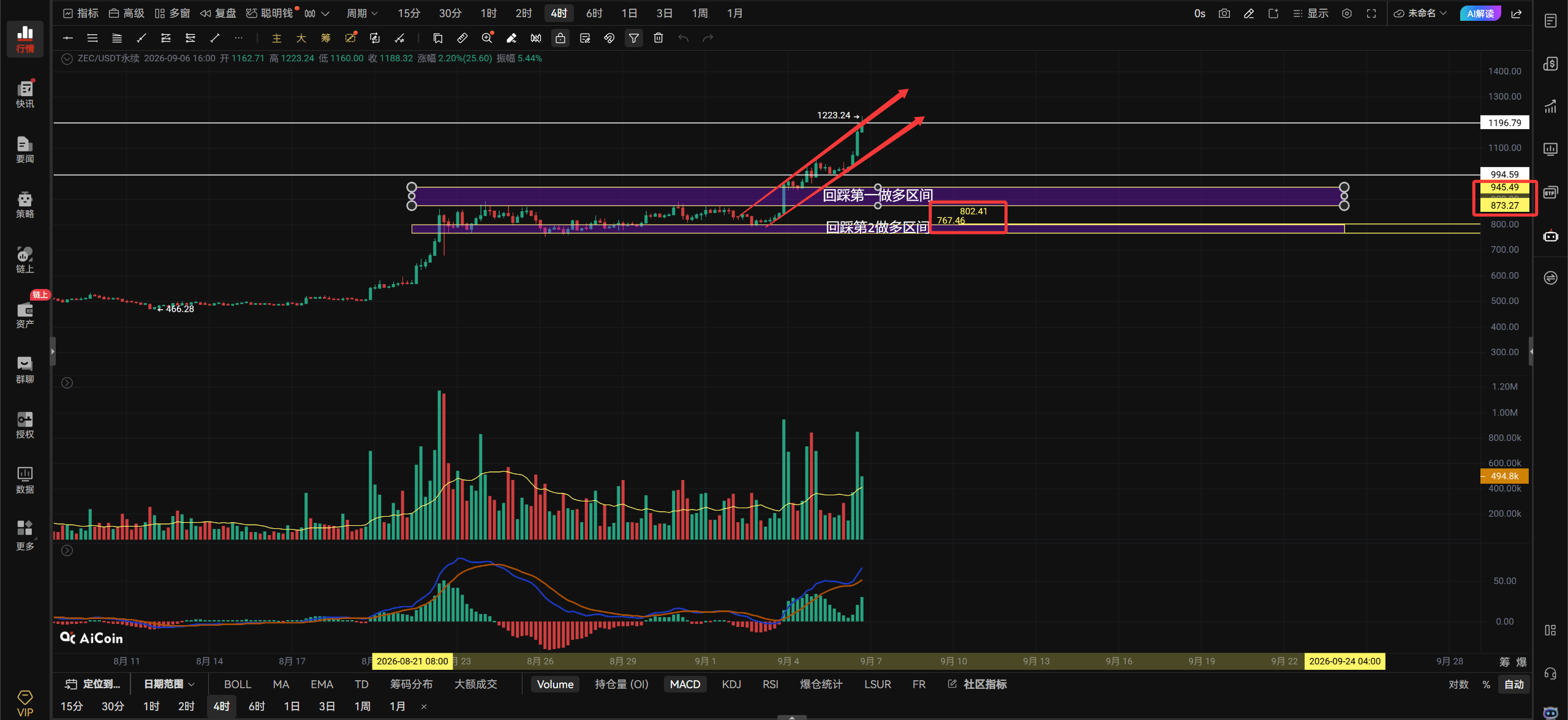Open the 群聊 group chat sidebar icon
The image size is (1568, 720).
[x=25, y=369]
